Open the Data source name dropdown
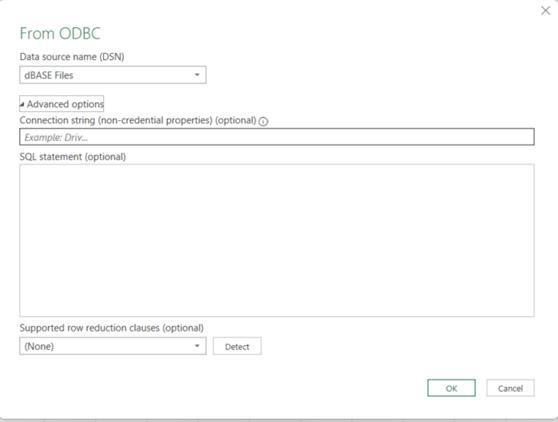 [113, 75]
